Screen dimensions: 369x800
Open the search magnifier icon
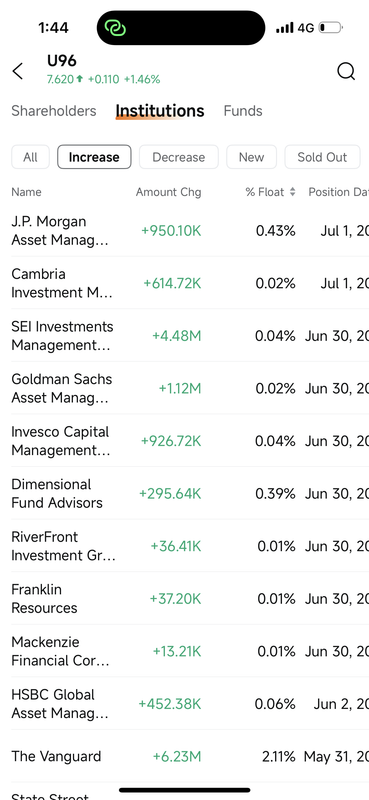[346, 71]
